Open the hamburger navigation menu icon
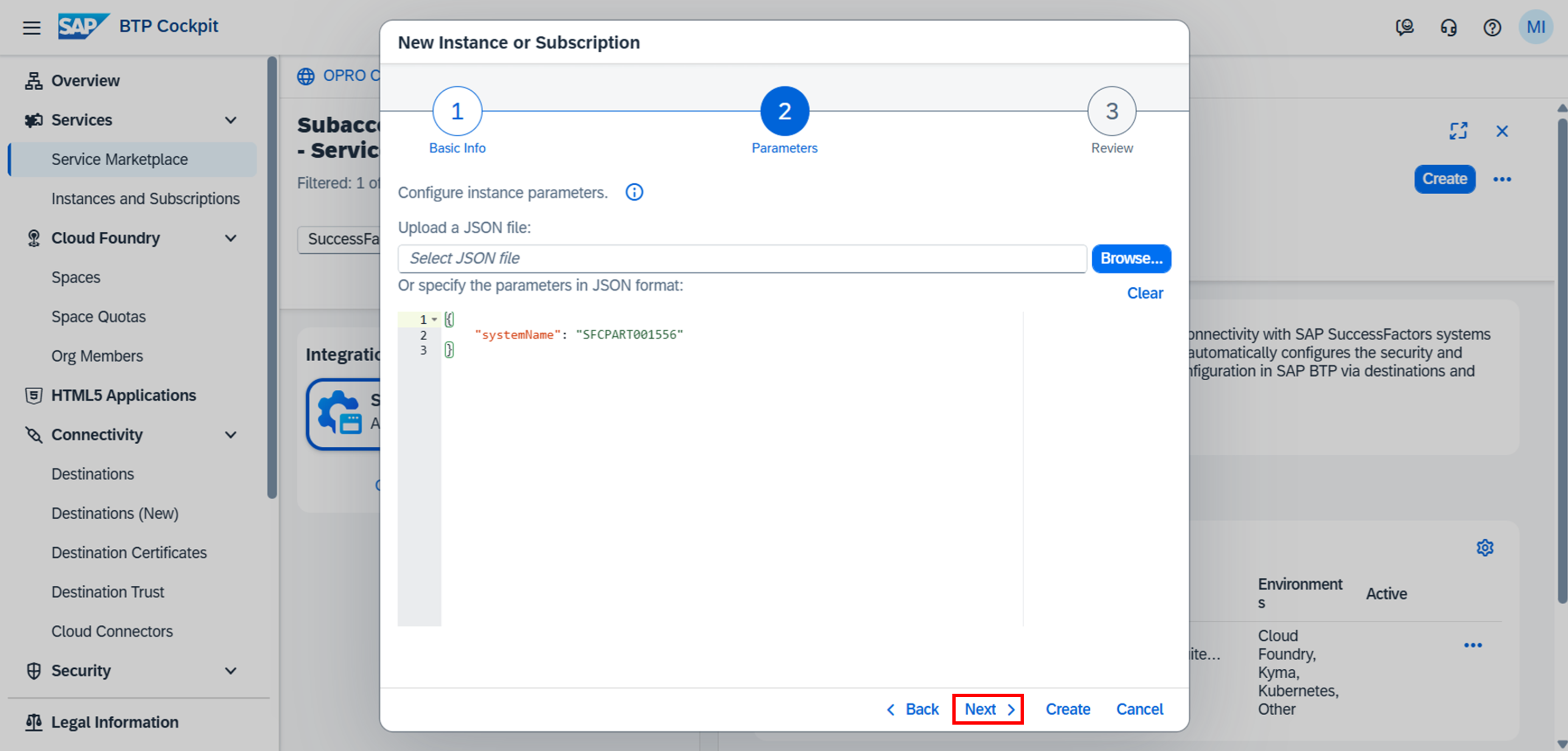 tap(32, 27)
